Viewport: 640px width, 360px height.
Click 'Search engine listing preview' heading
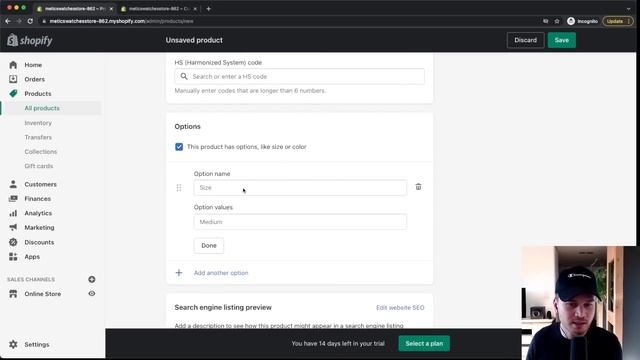[223, 307]
